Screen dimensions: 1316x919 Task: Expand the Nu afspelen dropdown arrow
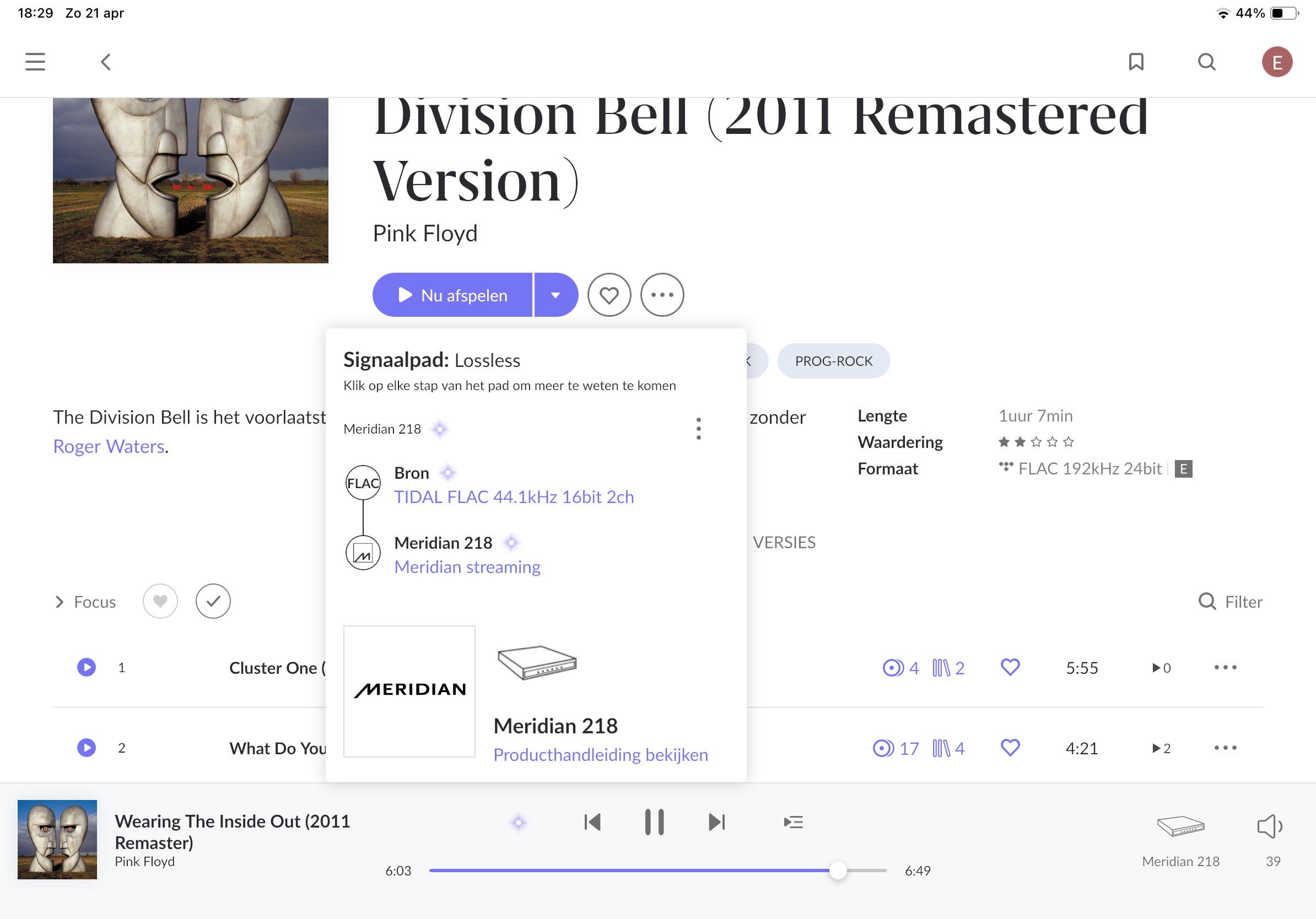[x=555, y=295]
